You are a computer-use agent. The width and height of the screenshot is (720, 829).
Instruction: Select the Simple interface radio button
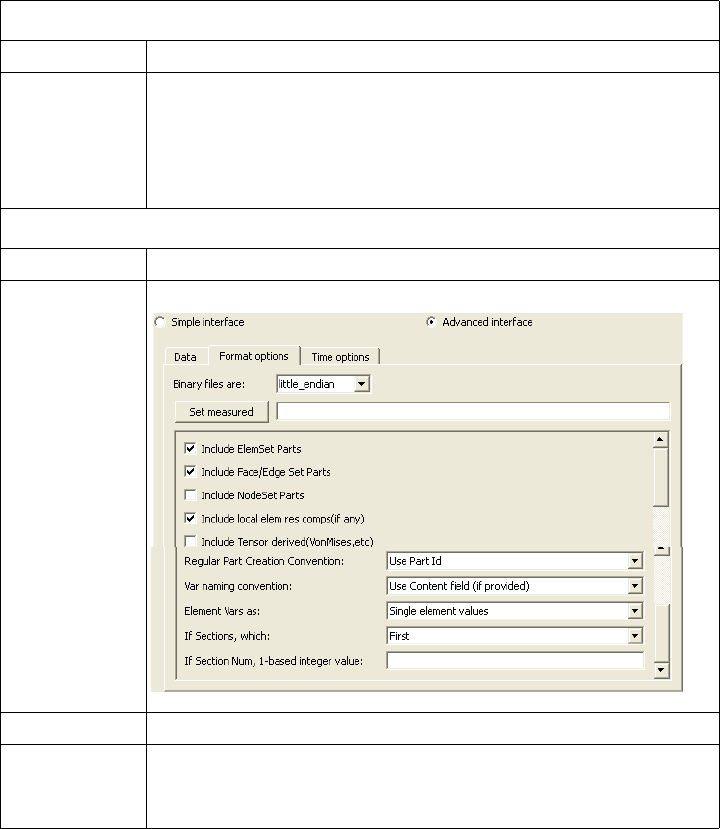[160, 322]
